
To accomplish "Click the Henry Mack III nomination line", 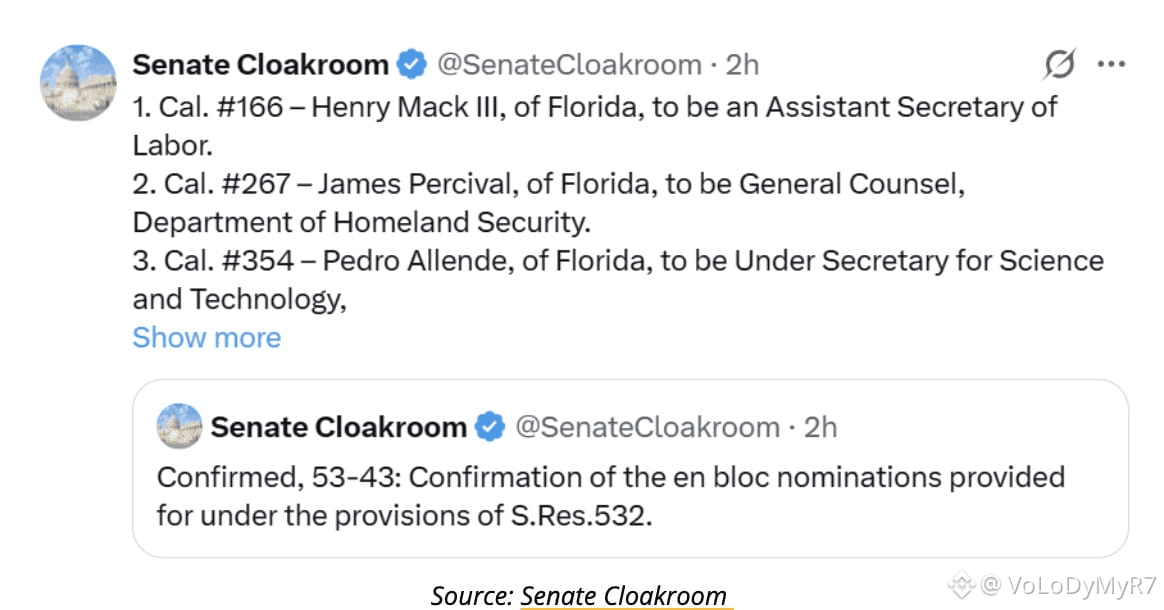I will (x=594, y=107).
